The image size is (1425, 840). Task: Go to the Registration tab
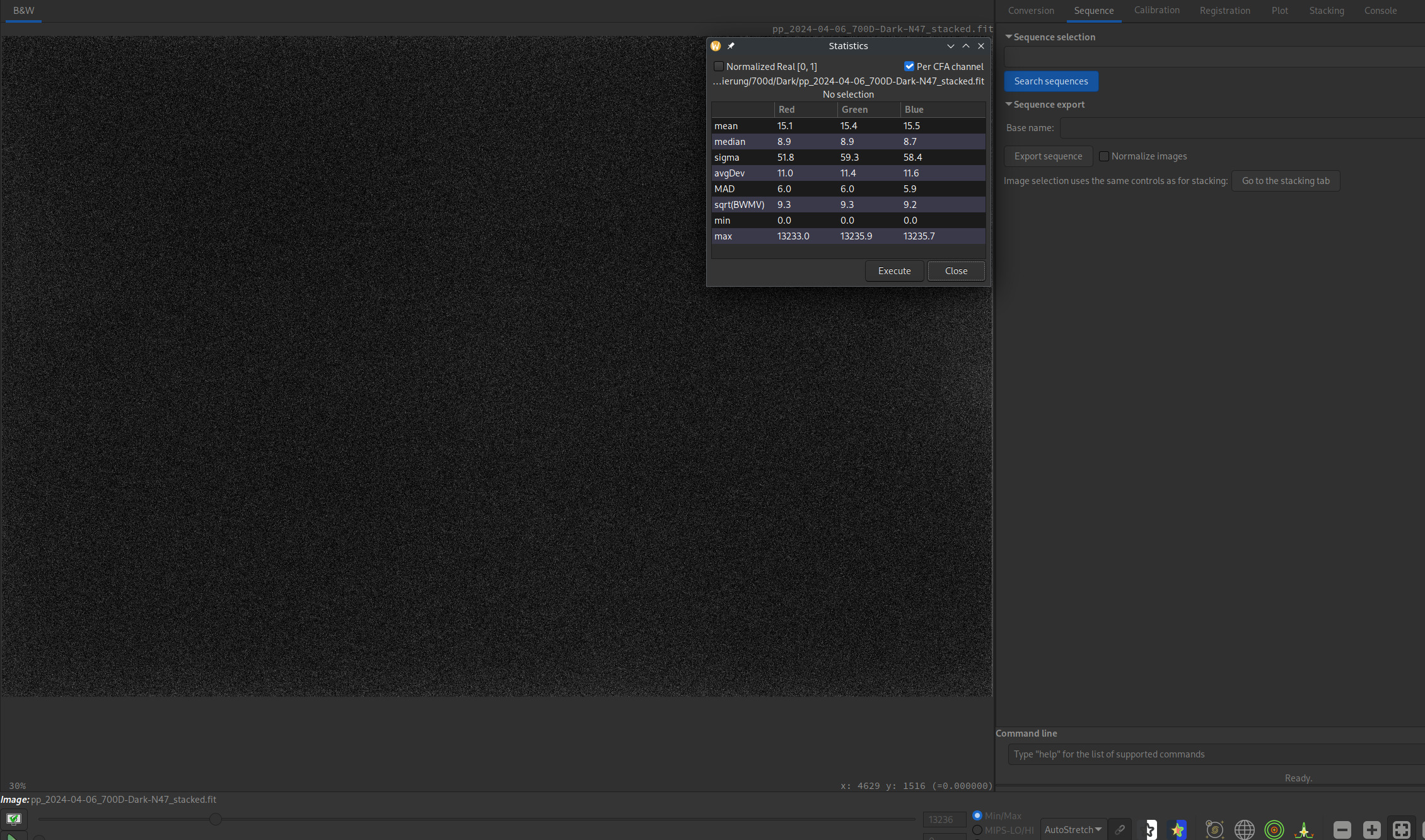click(x=1225, y=11)
